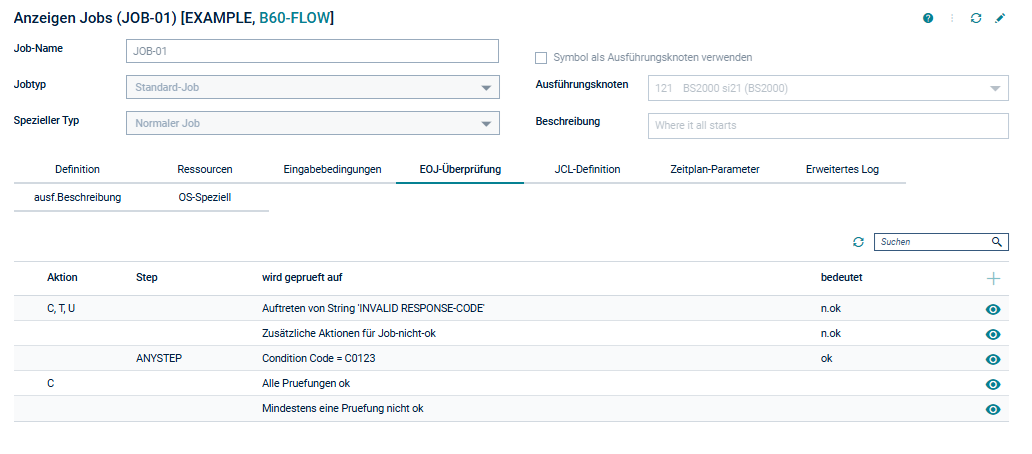Switch to the Ressourcen tab
Viewport: 1032px width, 454px height.
pos(205,169)
